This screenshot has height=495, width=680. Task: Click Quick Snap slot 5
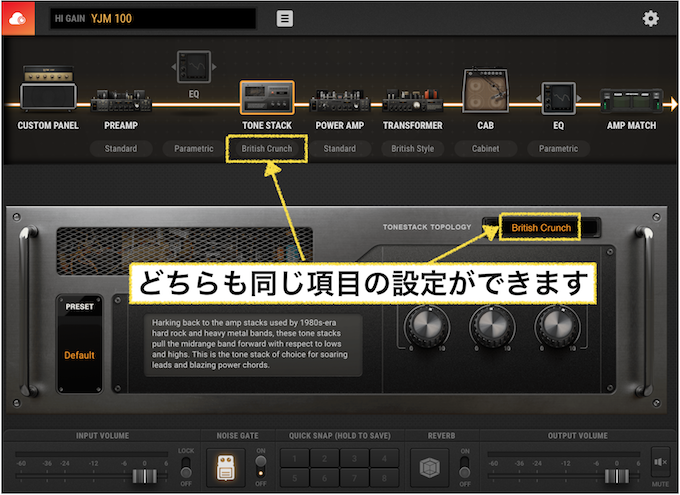point(294,478)
